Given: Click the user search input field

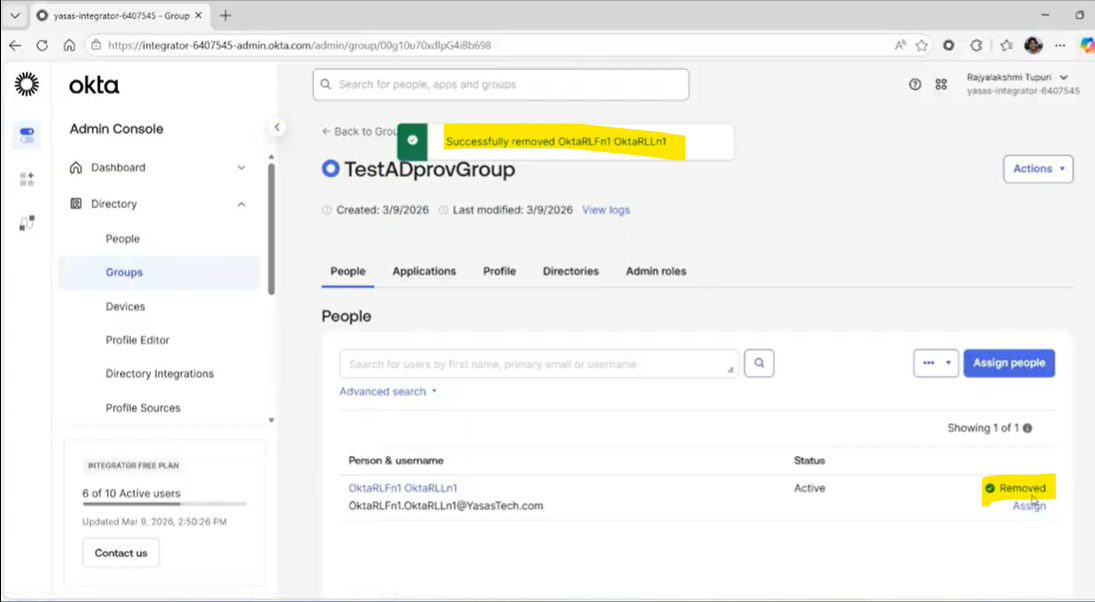Looking at the screenshot, I should coord(535,364).
